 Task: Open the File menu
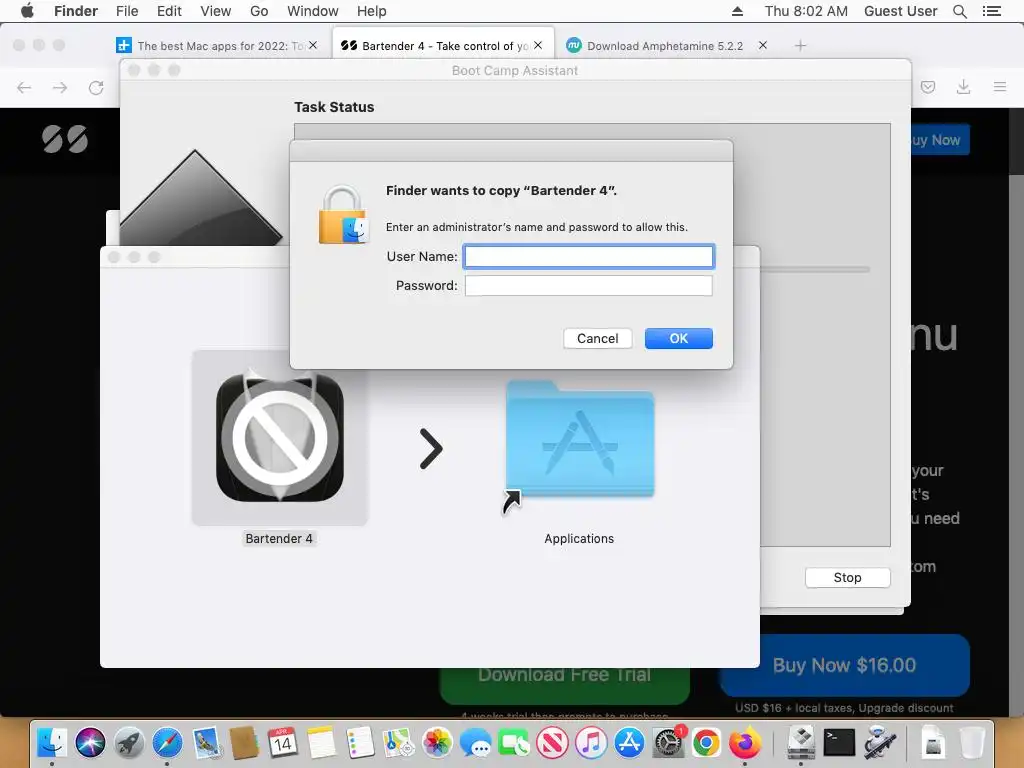pyautogui.click(x=127, y=11)
